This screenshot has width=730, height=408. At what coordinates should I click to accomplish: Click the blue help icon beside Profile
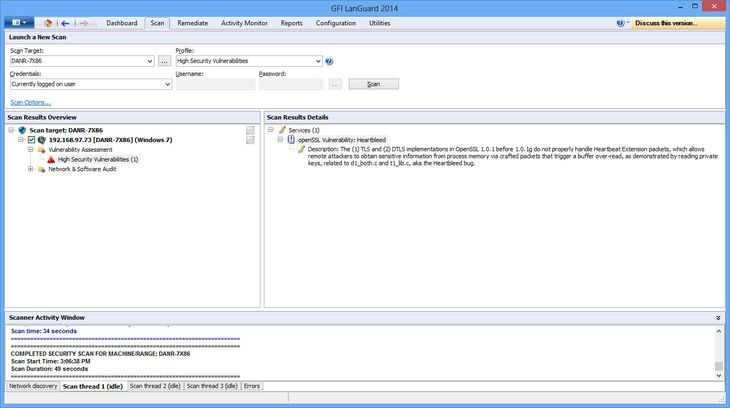click(x=329, y=61)
